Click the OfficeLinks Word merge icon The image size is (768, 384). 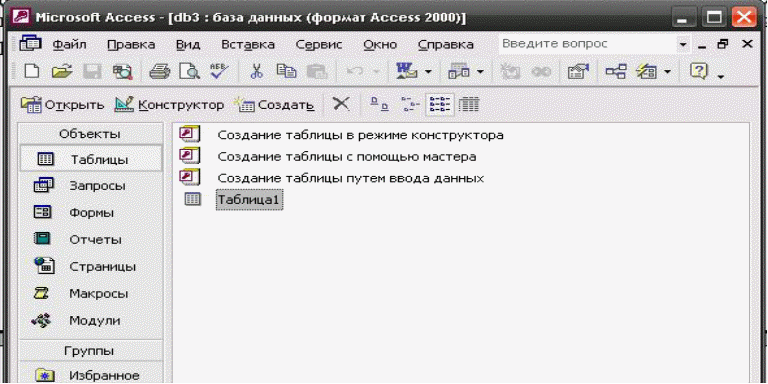tap(406, 72)
